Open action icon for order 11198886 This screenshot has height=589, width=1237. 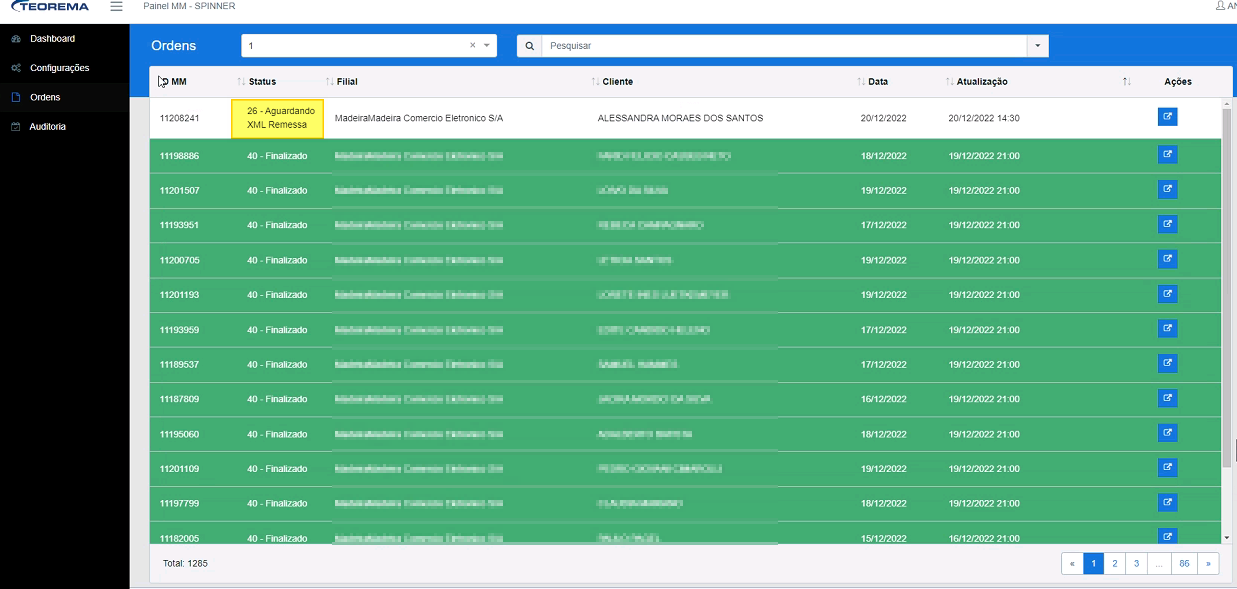click(x=1167, y=155)
